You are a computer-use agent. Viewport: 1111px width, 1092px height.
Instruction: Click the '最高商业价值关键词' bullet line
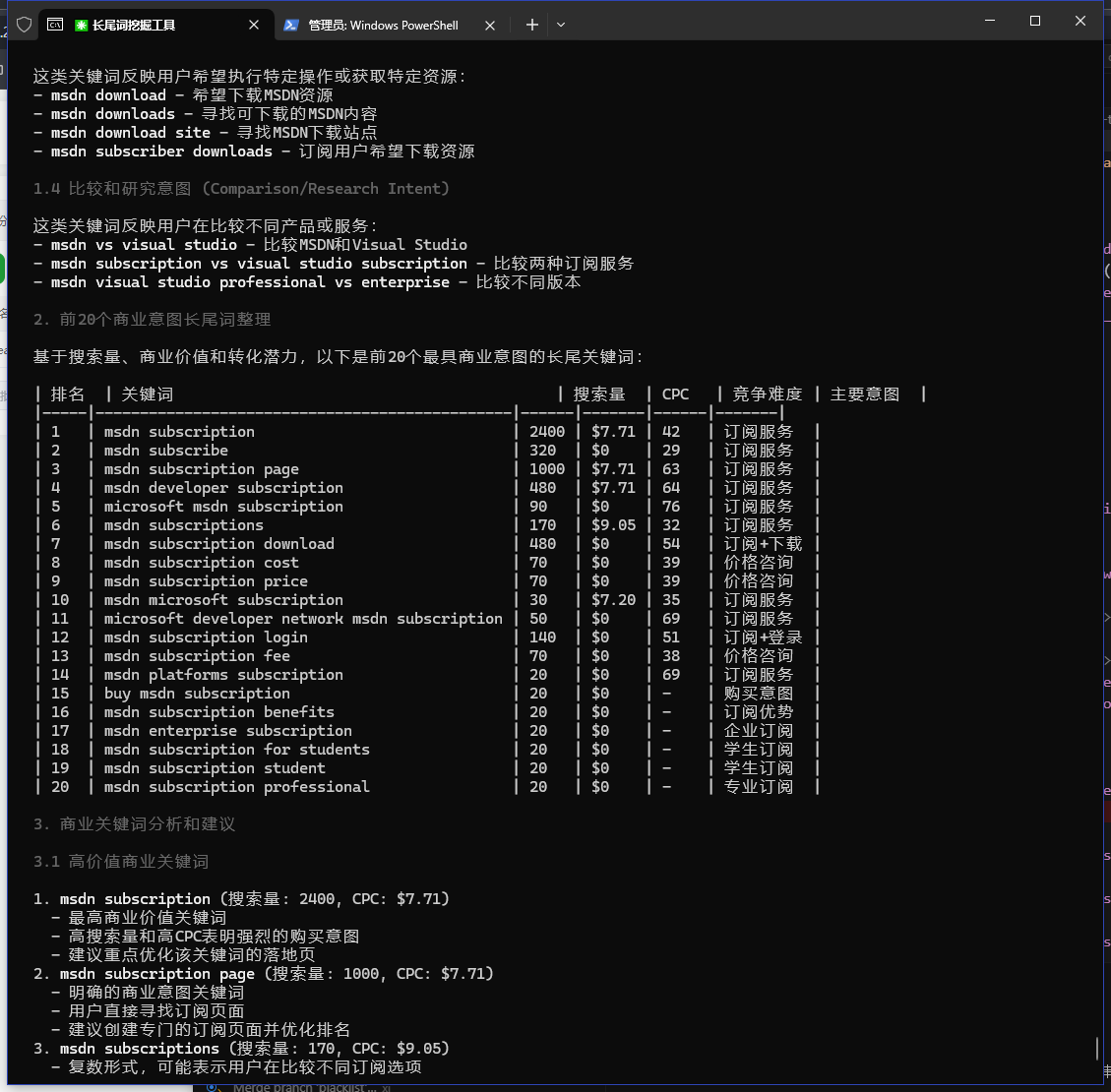pyautogui.click(x=139, y=918)
